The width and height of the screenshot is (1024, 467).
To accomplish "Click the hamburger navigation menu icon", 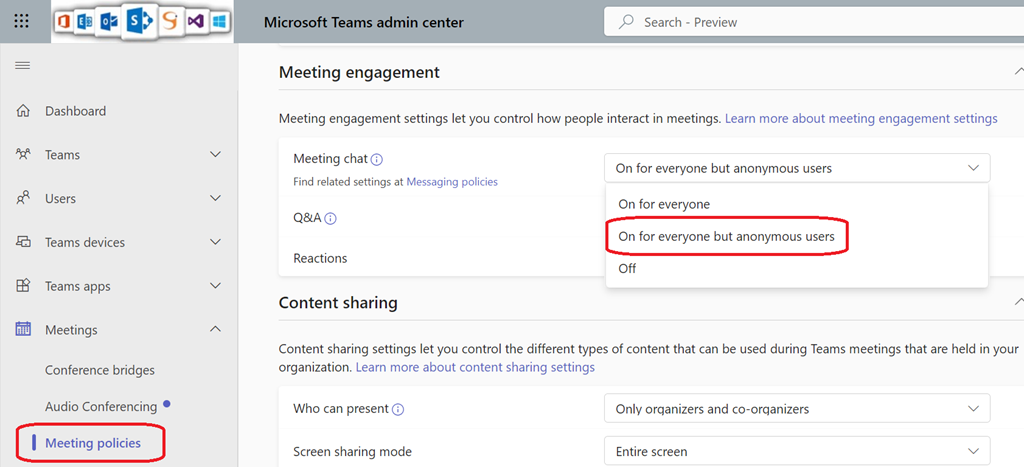I will coord(22,66).
